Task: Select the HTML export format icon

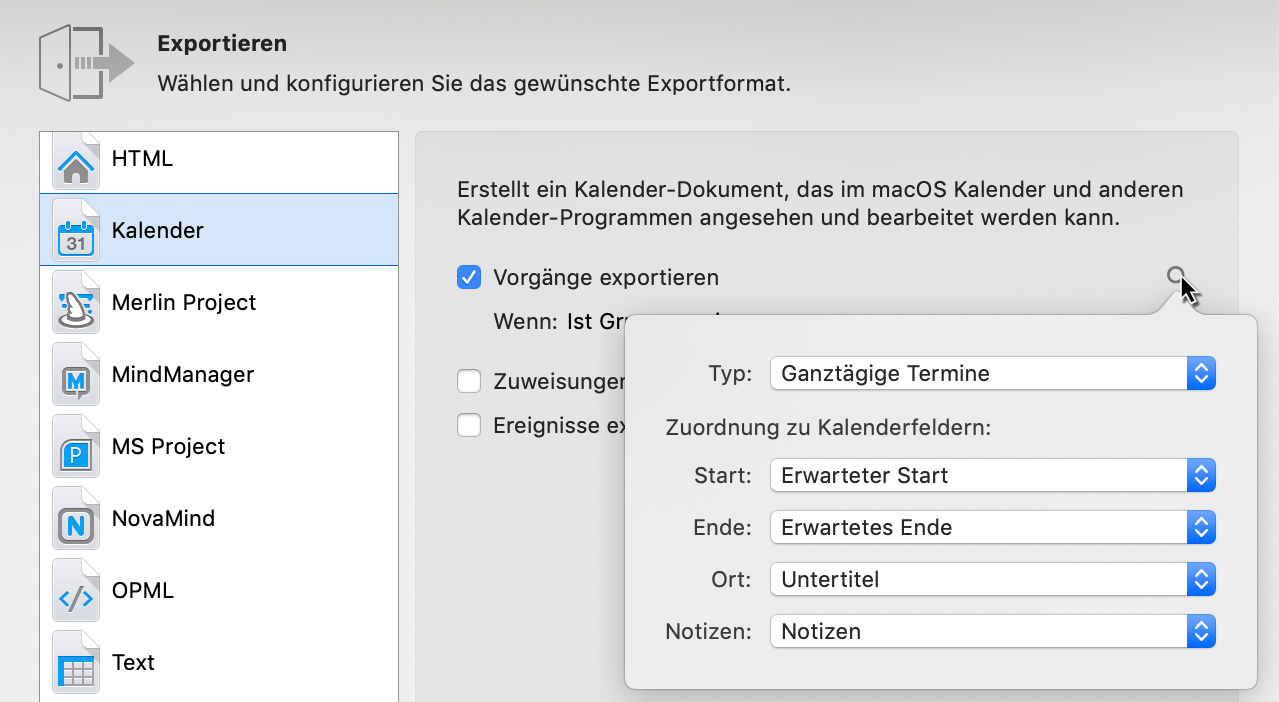Action: click(x=75, y=158)
